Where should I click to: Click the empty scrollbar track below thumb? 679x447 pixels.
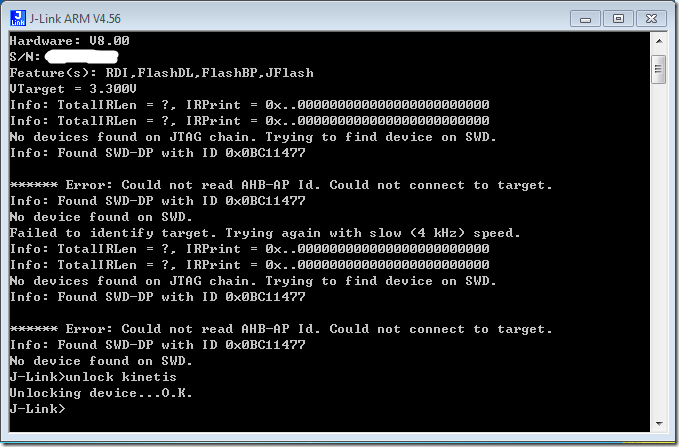pos(658,250)
